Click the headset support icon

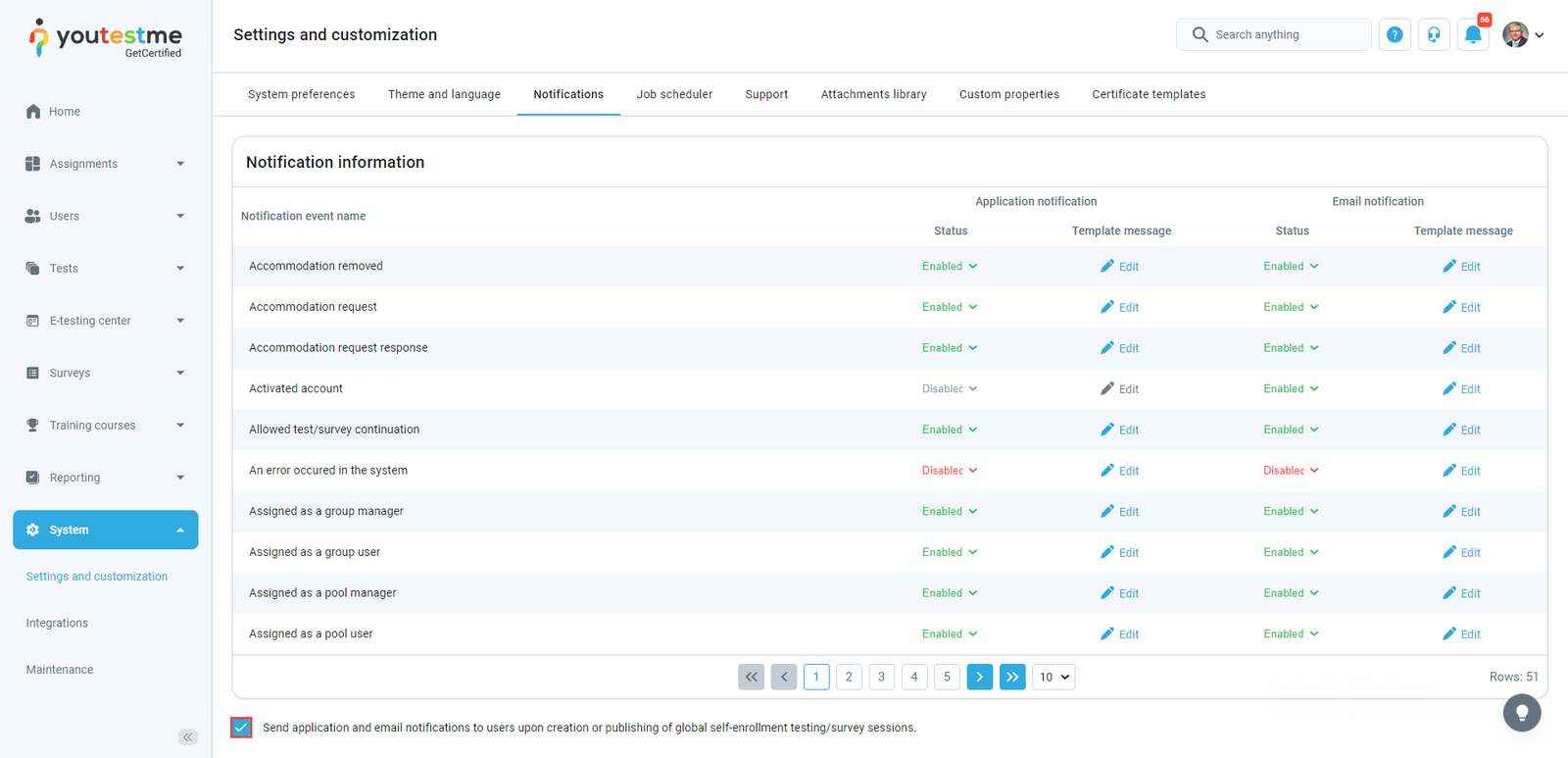pyautogui.click(x=1434, y=35)
